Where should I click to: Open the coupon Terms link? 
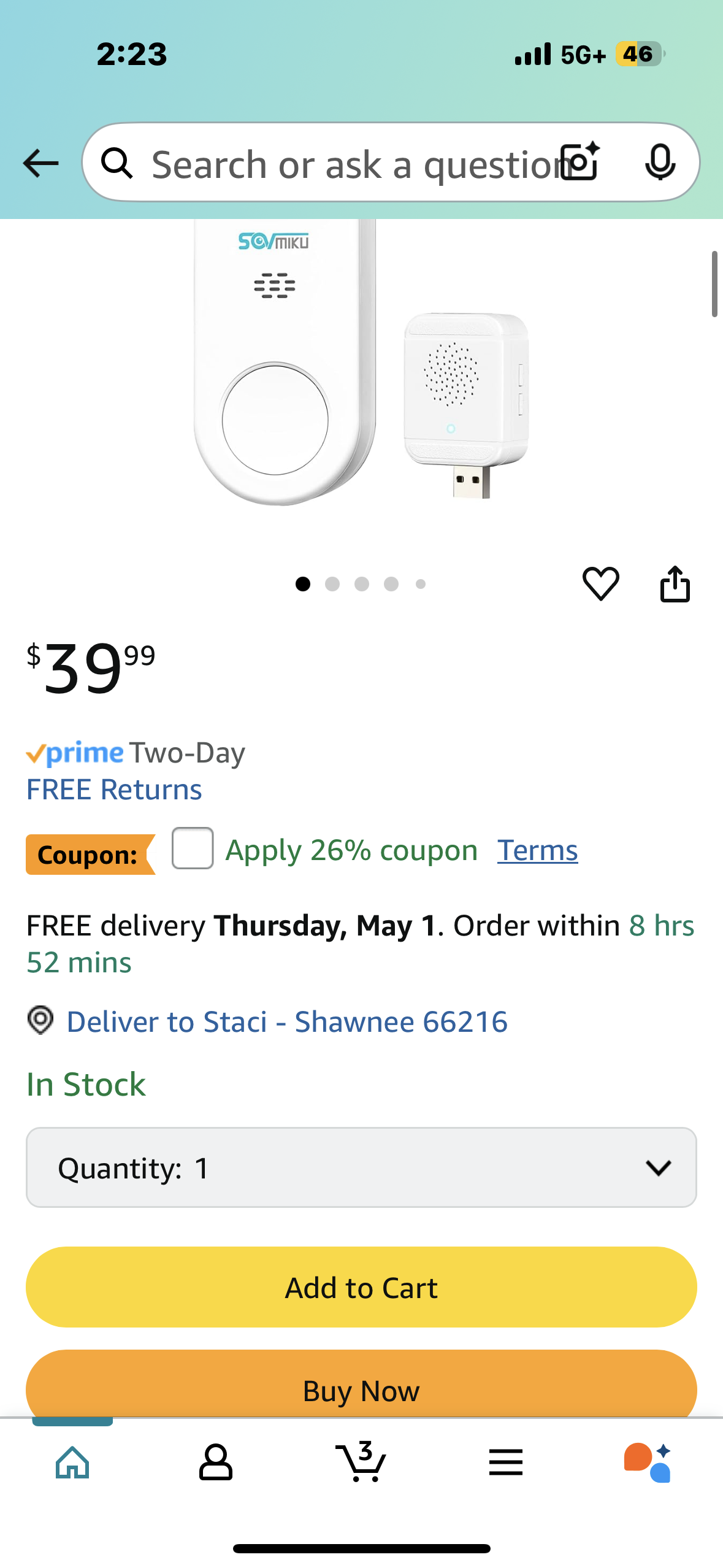coord(537,850)
